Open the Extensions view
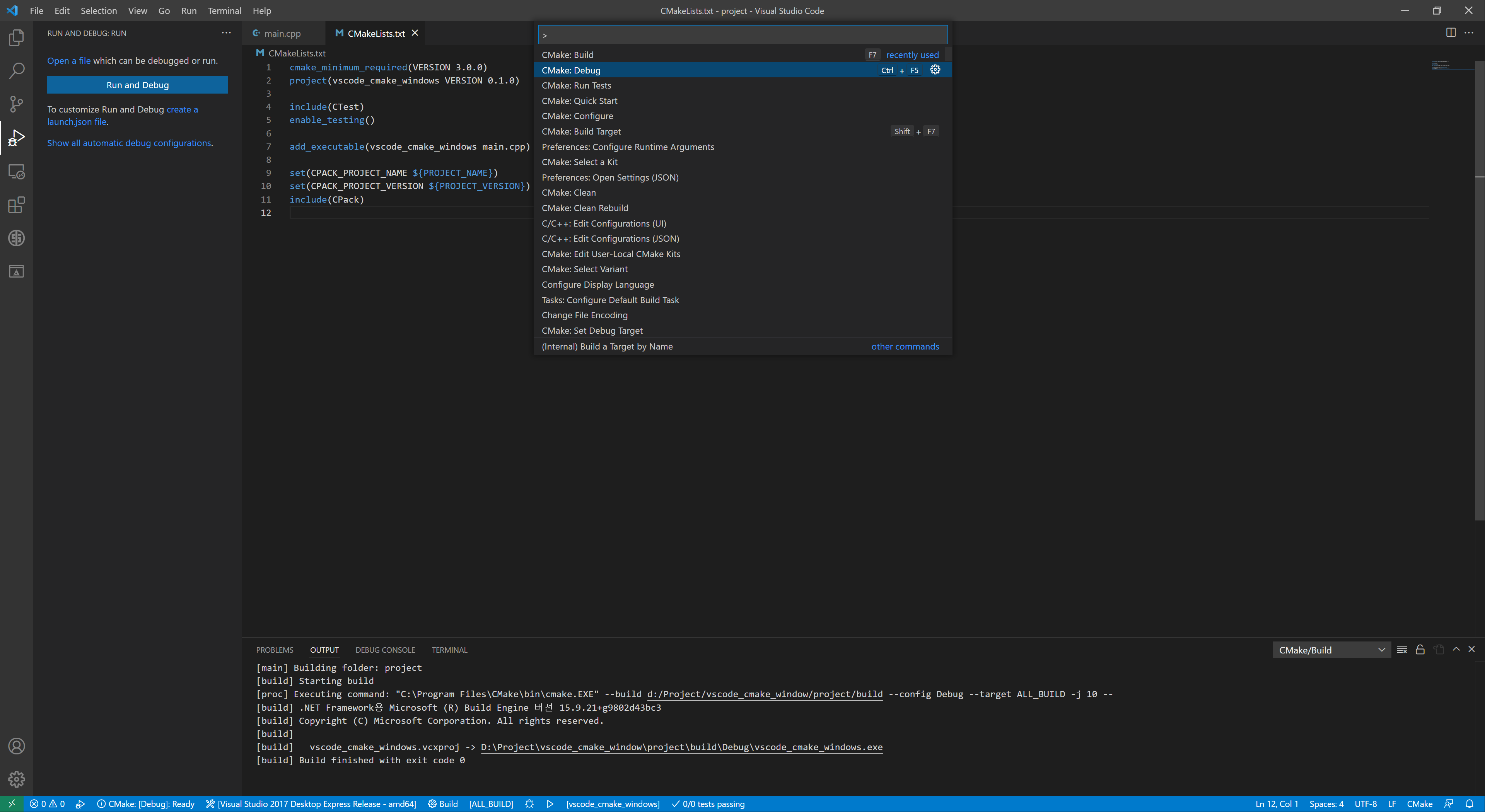This screenshot has height=812, width=1485. [x=16, y=205]
